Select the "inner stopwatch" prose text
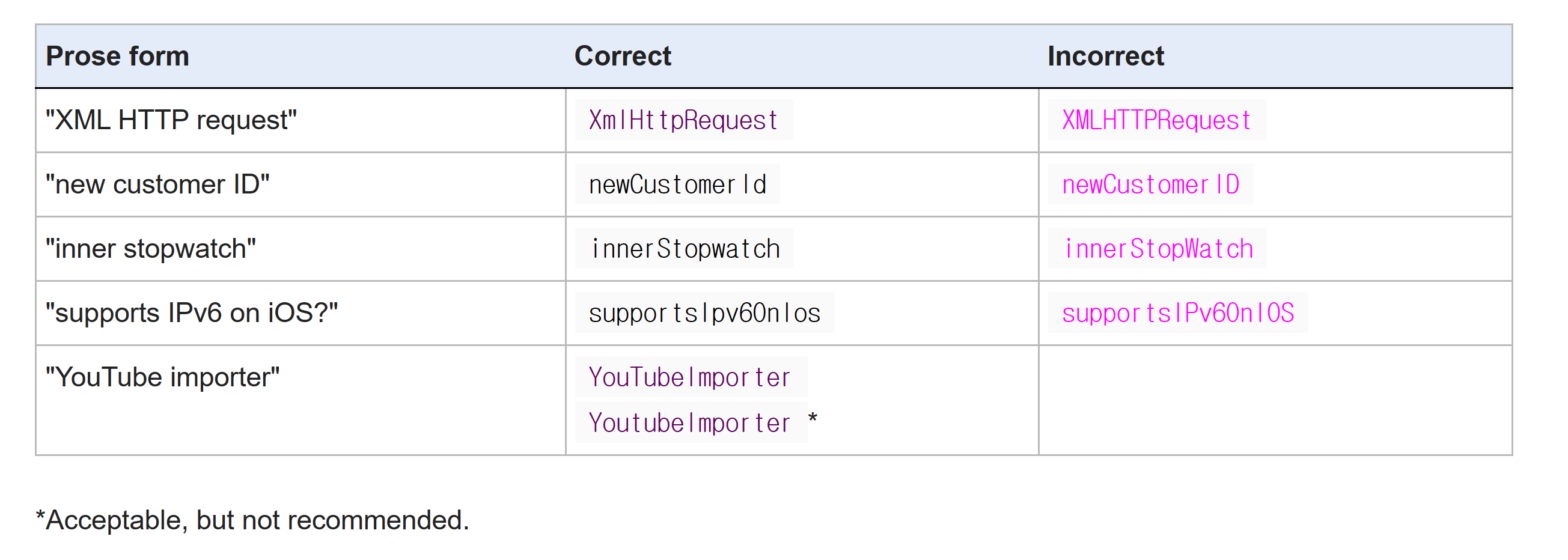Image resolution: width=1568 pixels, height=560 pixels. click(150, 249)
